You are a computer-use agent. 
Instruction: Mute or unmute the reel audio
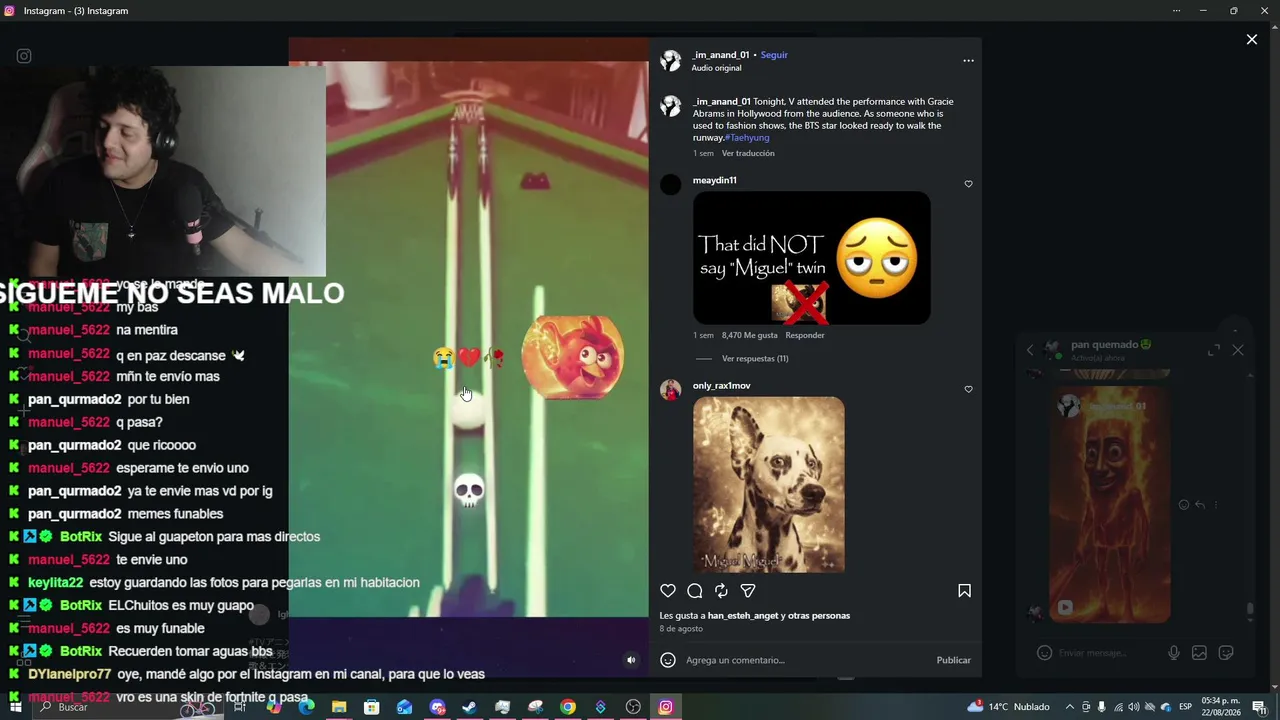point(631,660)
